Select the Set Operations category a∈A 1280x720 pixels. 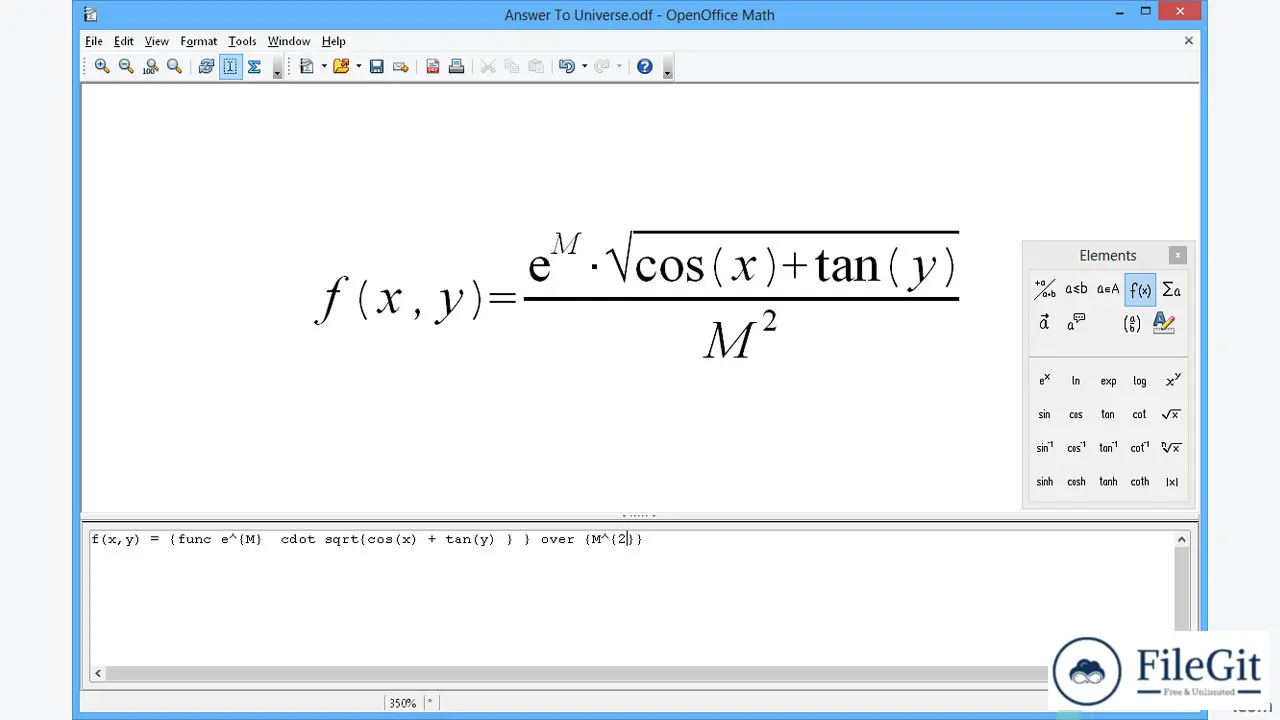coord(1108,290)
